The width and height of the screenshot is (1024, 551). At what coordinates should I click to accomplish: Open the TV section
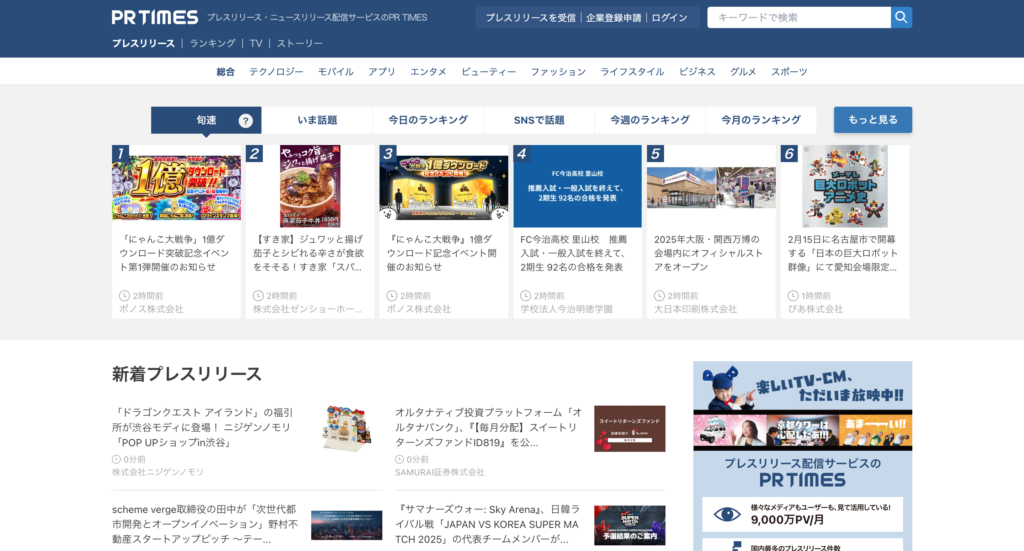[256, 43]
